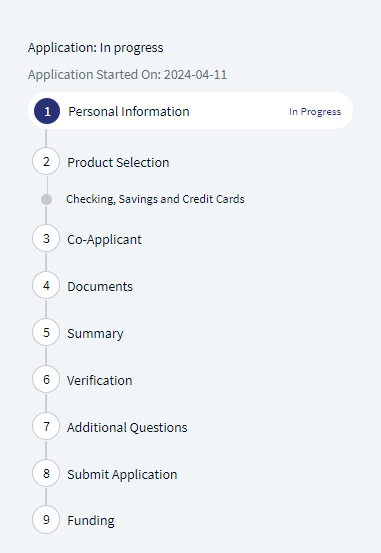Open the Additional Questions step
The height and width of the screenshot is (553, 381).
click(127, 427)
